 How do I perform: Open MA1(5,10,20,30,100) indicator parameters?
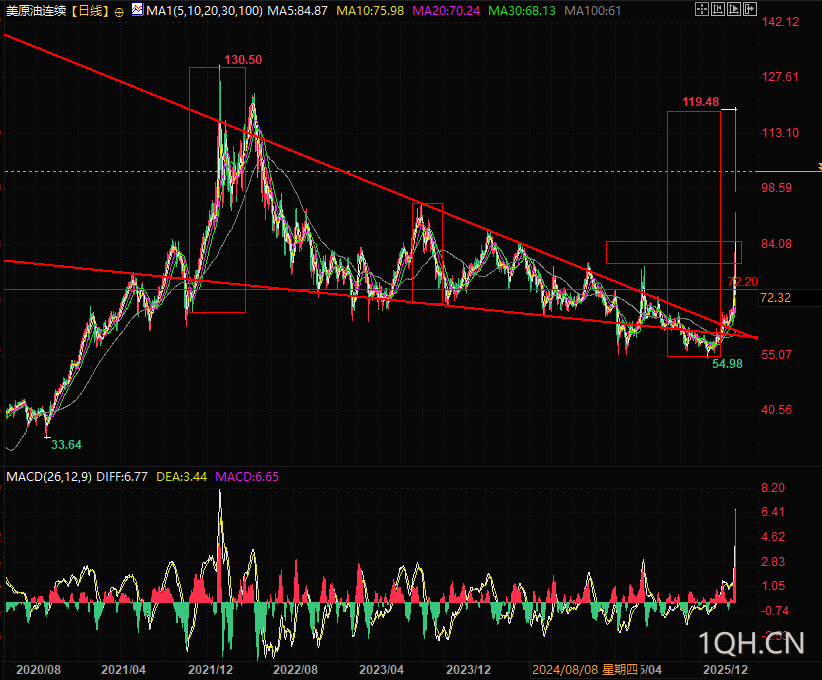pyautogui.click(x=204, y=10)
